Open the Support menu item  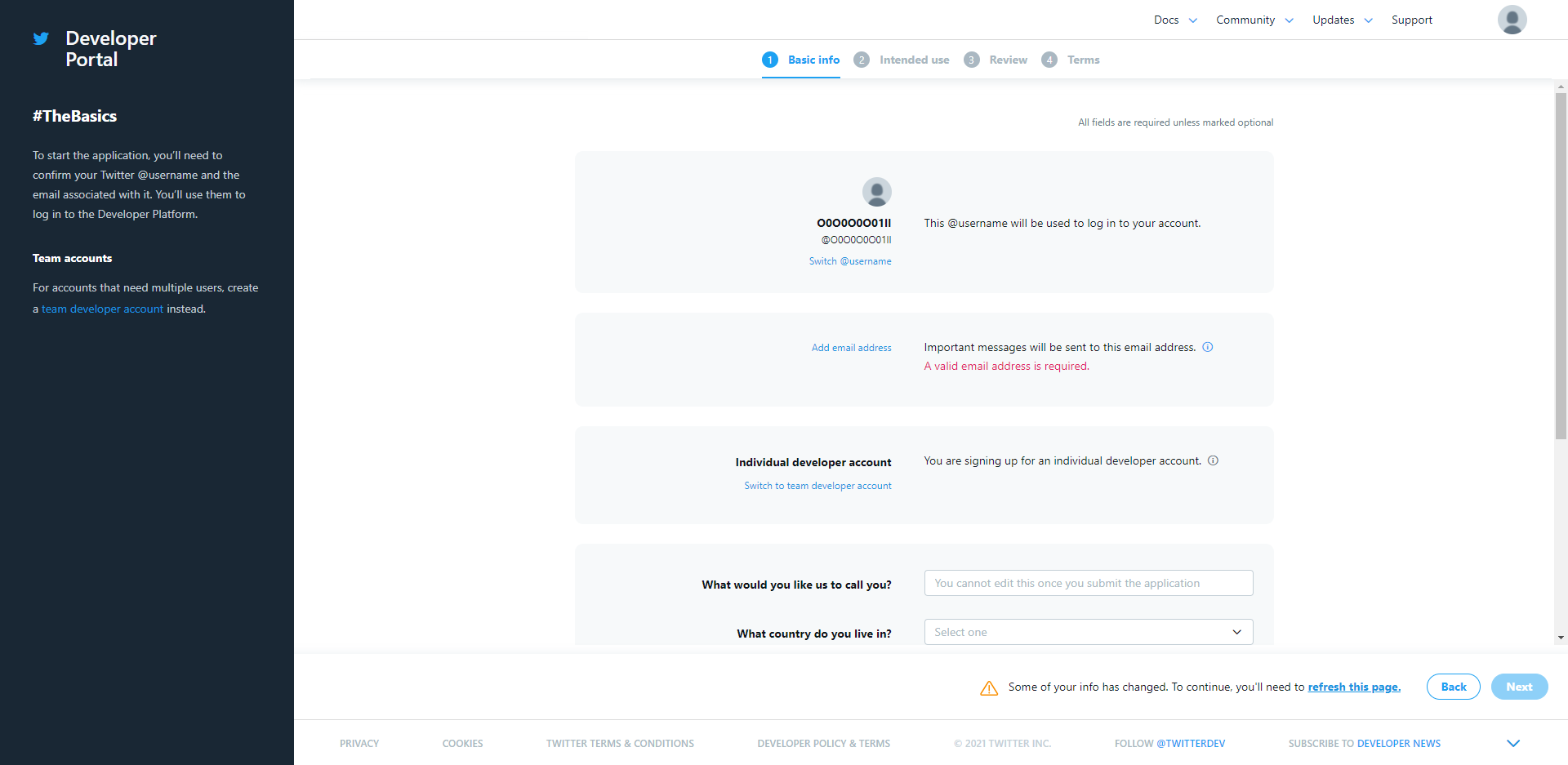point(1412,20)
